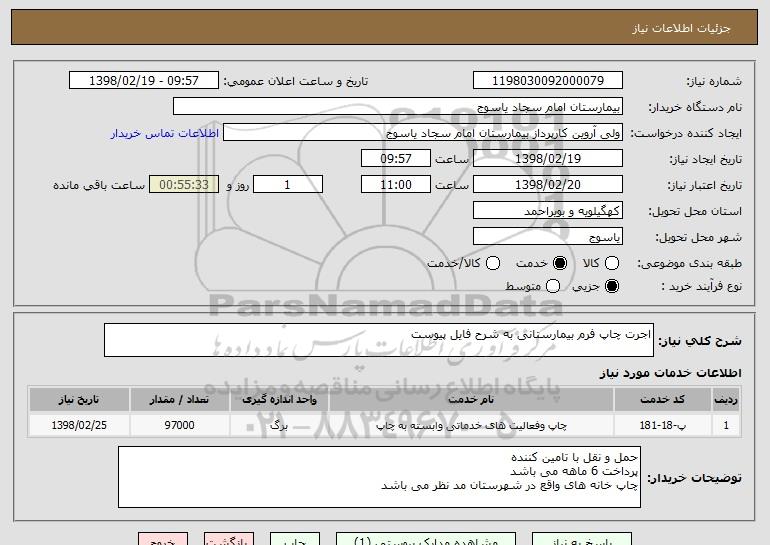This screenshot has height=545, width=770.
Task: Click the need number field 1198030092000079
Action: tap(548, 81)
